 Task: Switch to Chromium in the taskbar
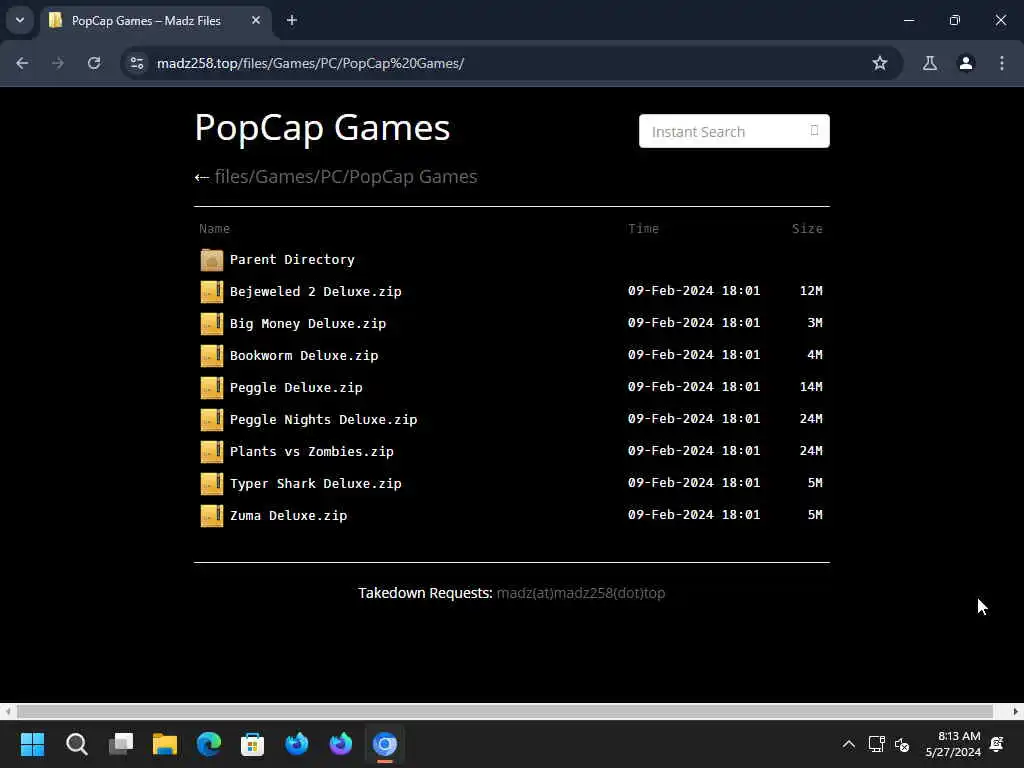pyautogui.click(x=385, y=744)
